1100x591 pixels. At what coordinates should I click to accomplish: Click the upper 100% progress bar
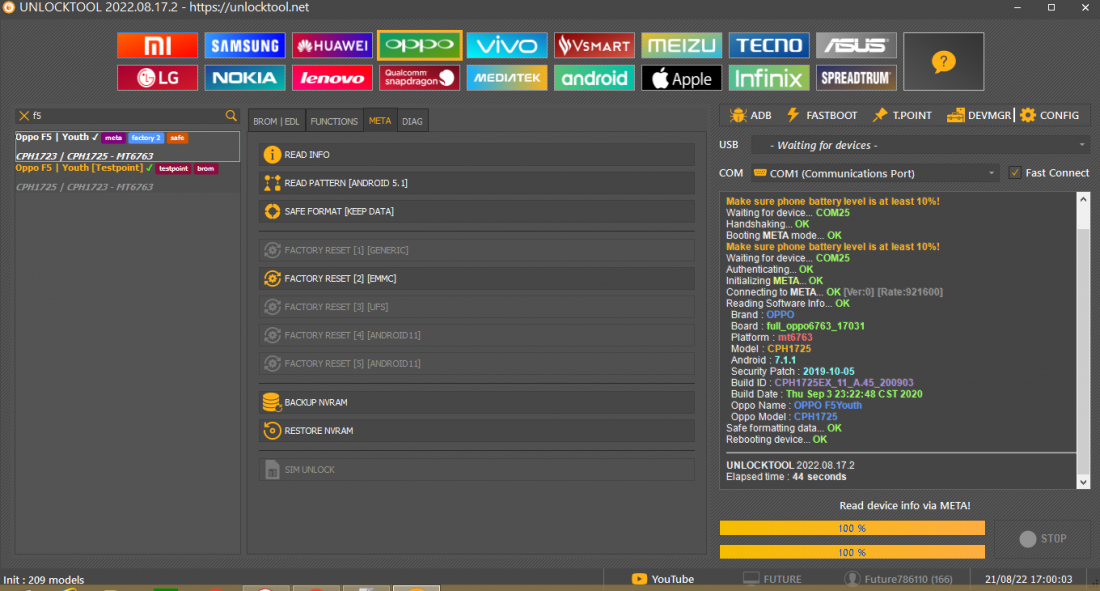pyautogui.click(x=852, y=528)
